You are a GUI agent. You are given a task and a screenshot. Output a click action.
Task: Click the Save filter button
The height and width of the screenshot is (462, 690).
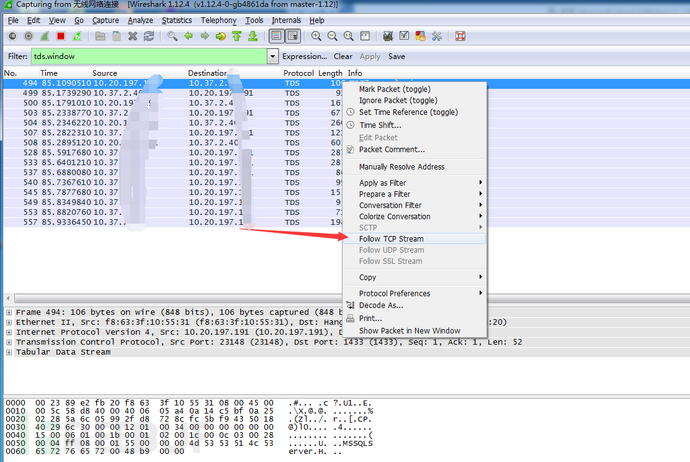pyautogui.click(x=396, y=56)
